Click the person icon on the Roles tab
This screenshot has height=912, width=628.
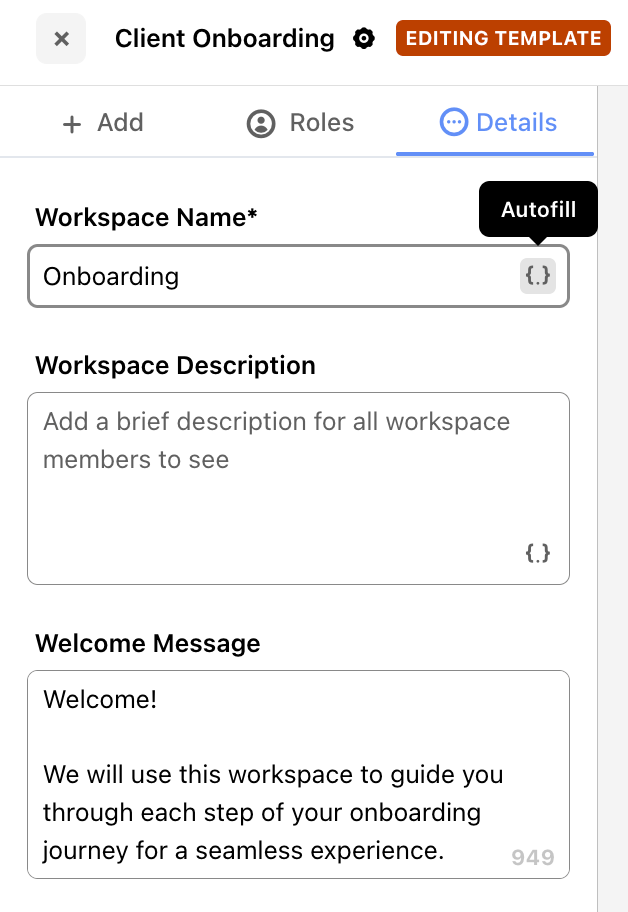pos(261,124)
